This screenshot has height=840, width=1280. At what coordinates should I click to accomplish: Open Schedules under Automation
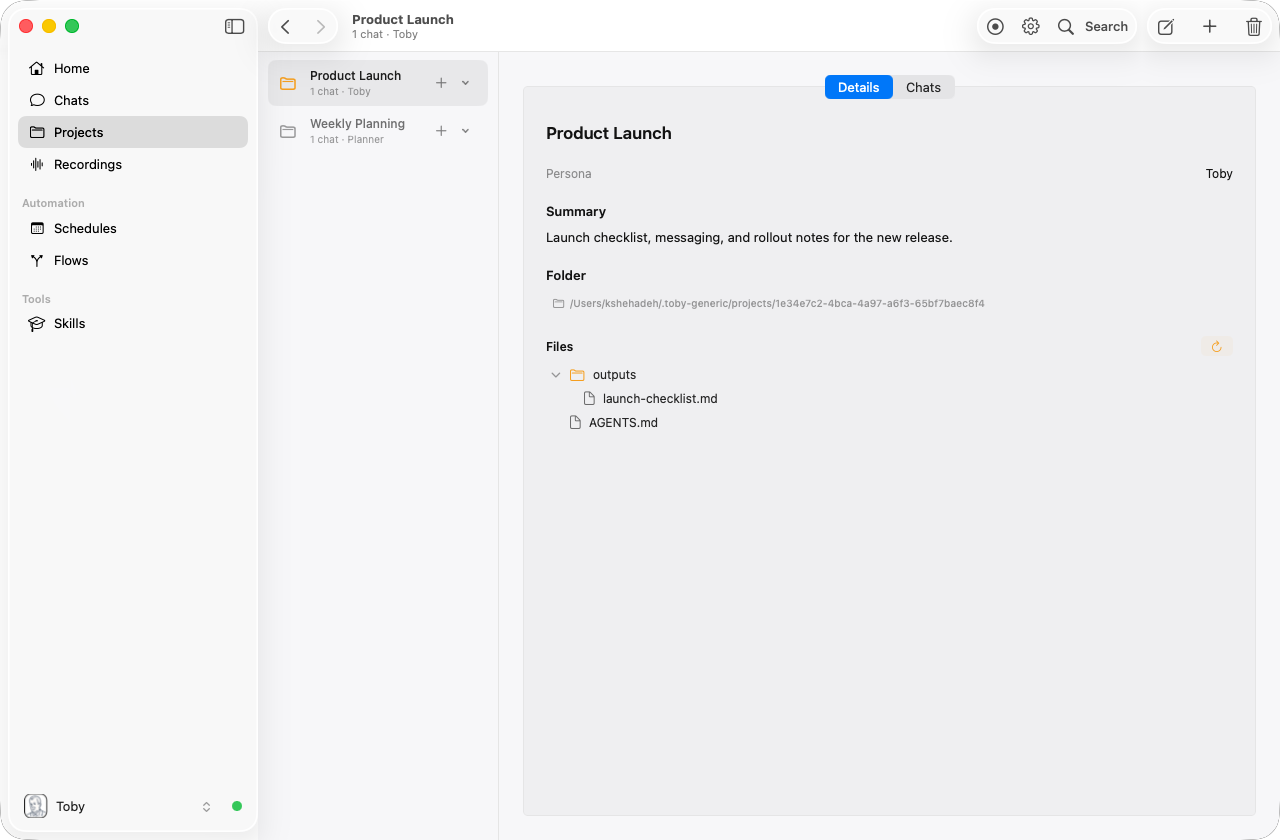pos(133,228)
